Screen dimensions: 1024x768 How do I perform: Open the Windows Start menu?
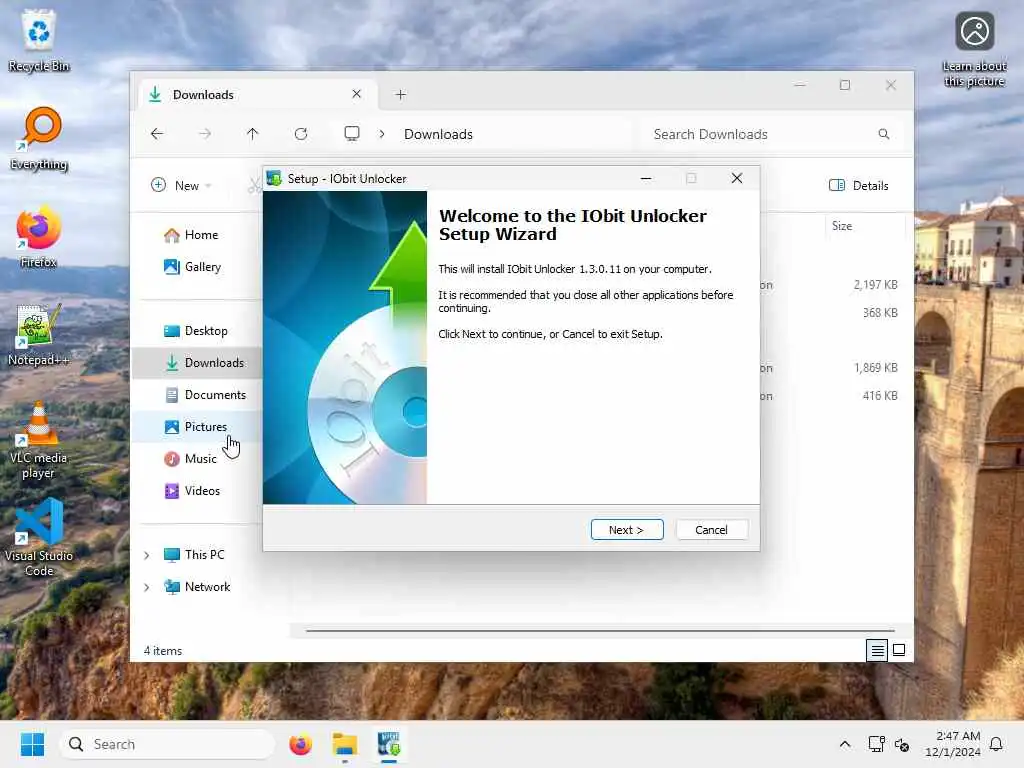[x=32, y=744]
